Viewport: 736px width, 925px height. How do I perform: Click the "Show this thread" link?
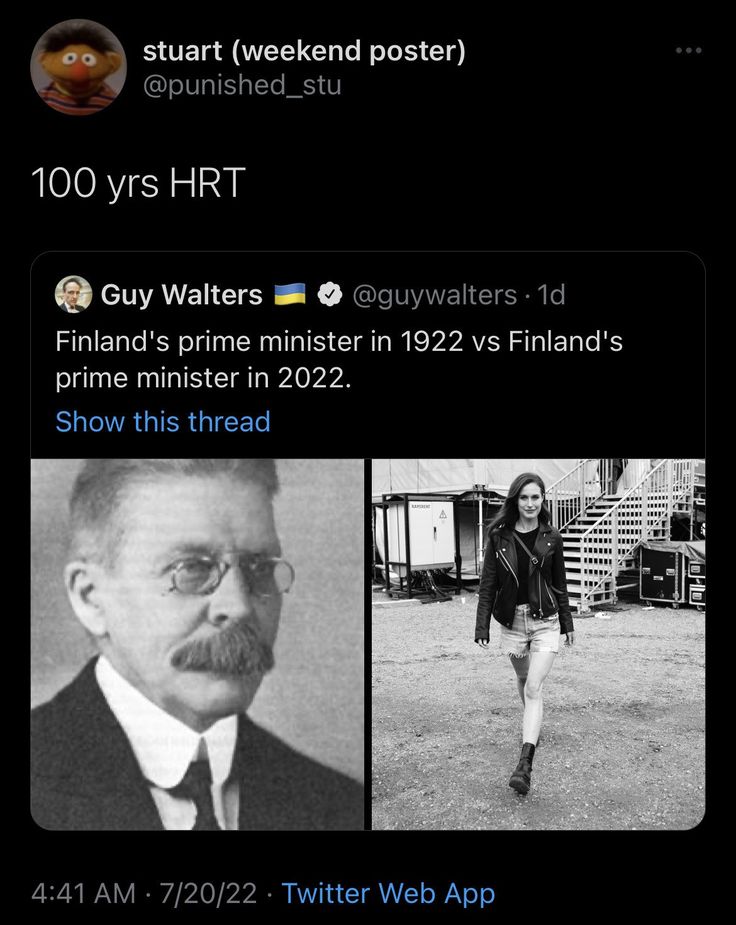(x=163, y=422)
